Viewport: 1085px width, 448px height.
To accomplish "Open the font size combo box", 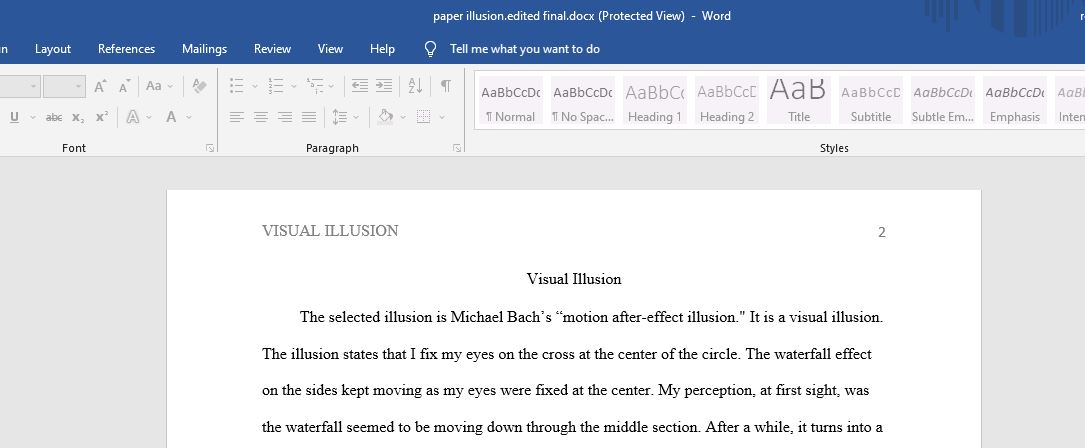I will click(64, 87).
